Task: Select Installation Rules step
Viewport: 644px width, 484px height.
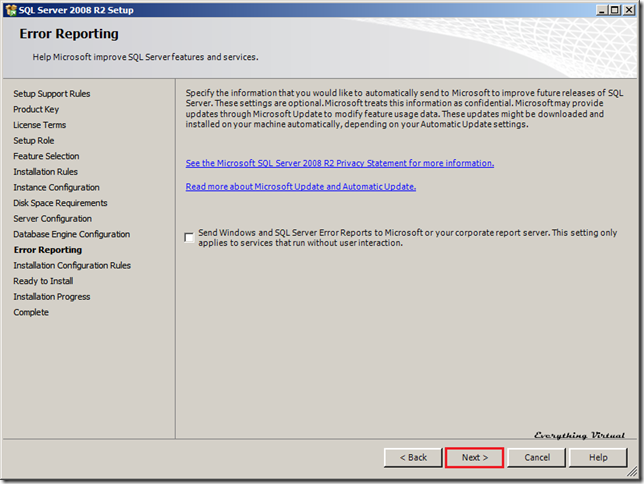Action: 46,172
